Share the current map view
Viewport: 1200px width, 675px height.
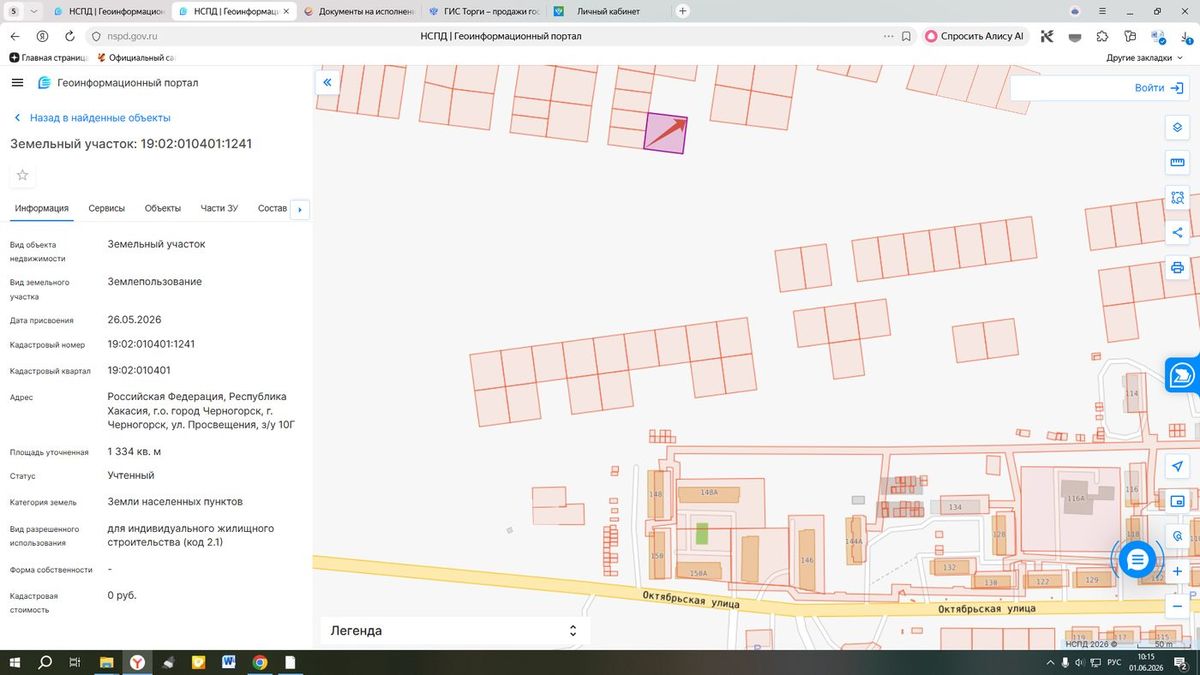1177,232
